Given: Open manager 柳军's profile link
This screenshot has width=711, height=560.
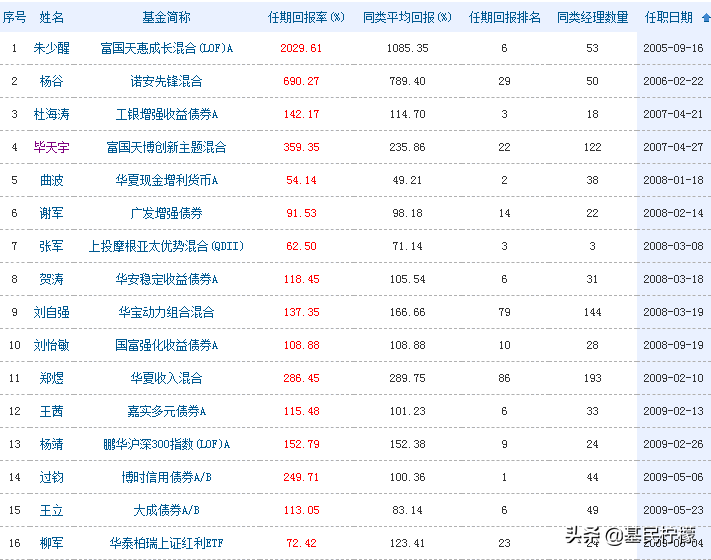Looking at the screenshot, I should point(51,543).
